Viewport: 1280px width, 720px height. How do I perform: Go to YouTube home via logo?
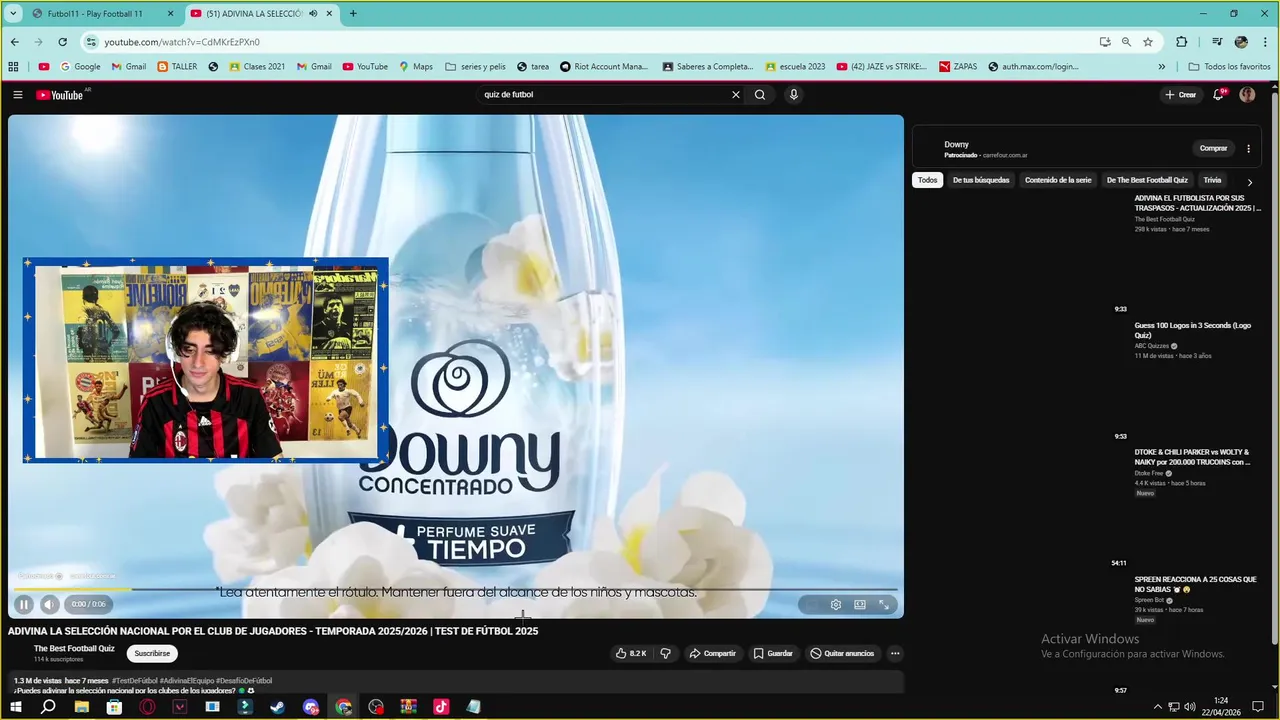(x=60, y=95)
